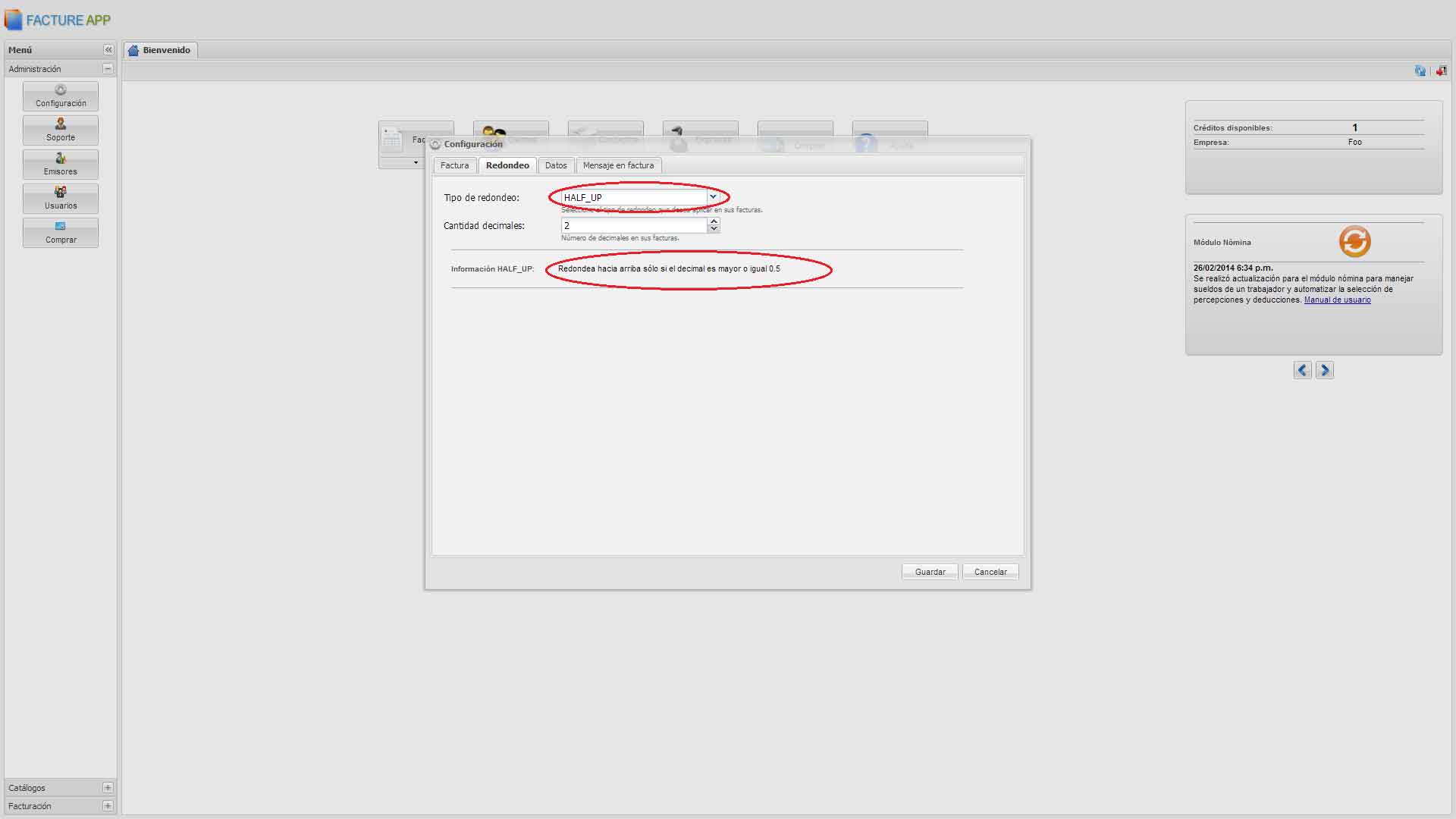
Task: Click the Cantidad decimales input field
Action: [633, 226]
